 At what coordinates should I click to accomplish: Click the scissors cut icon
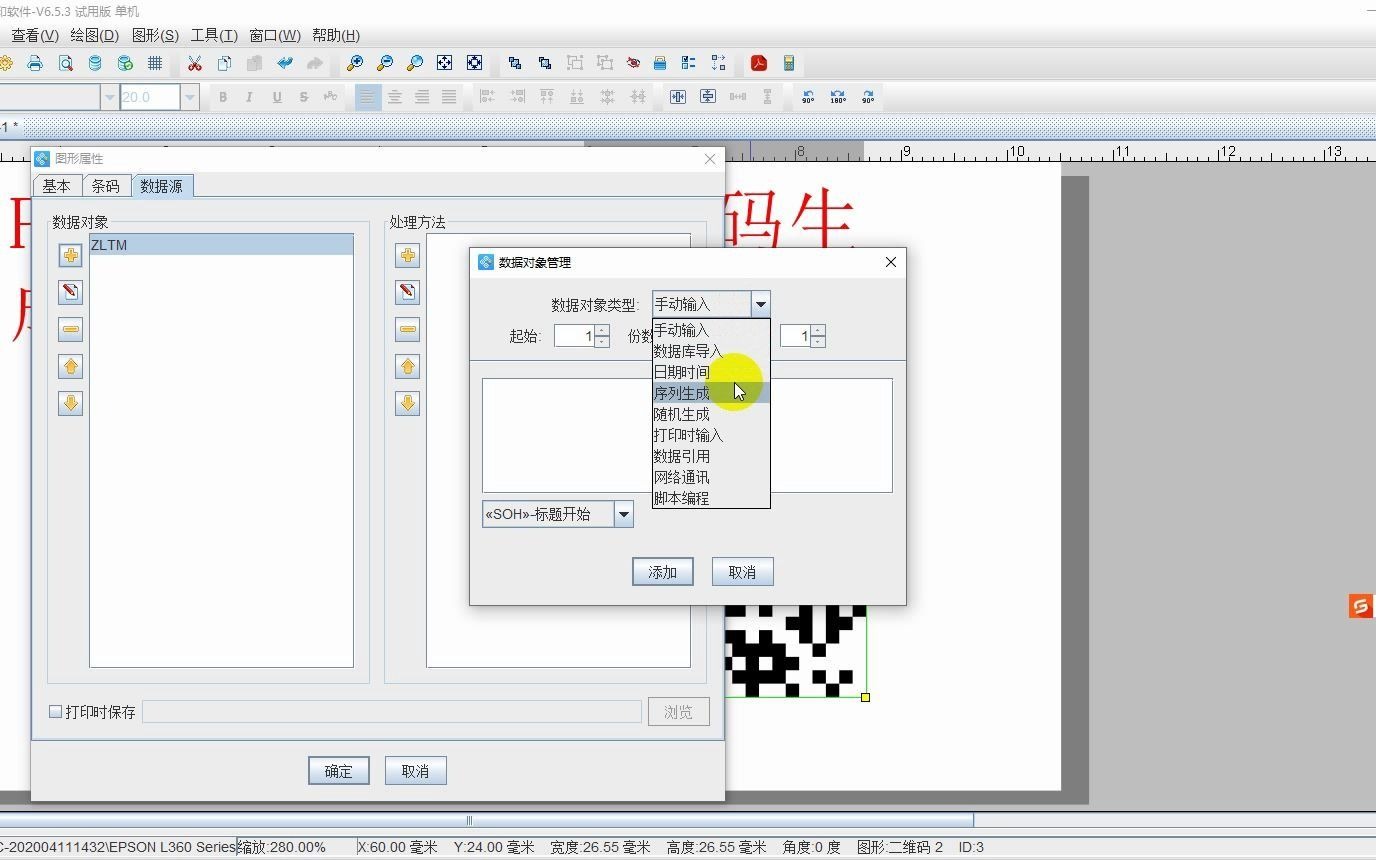tap(195, 63)
